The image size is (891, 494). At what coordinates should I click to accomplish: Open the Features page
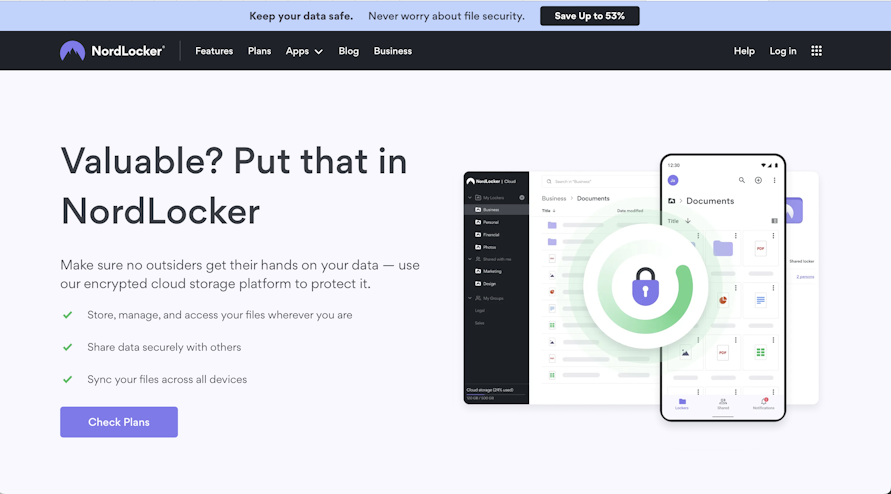[214, 51]
